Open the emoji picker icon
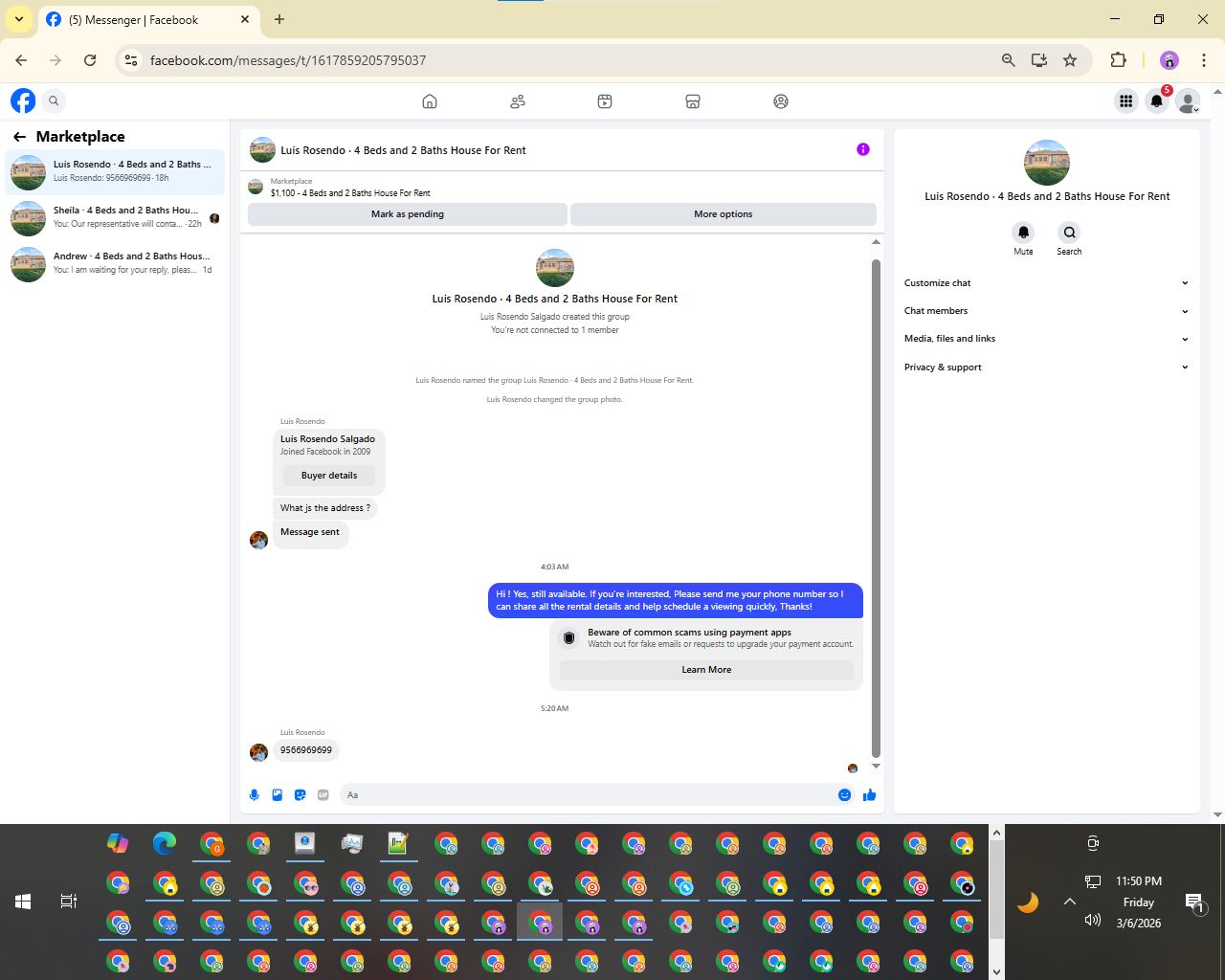Image resolution: width=1225 pixels, height=980 pixels. 845,795
